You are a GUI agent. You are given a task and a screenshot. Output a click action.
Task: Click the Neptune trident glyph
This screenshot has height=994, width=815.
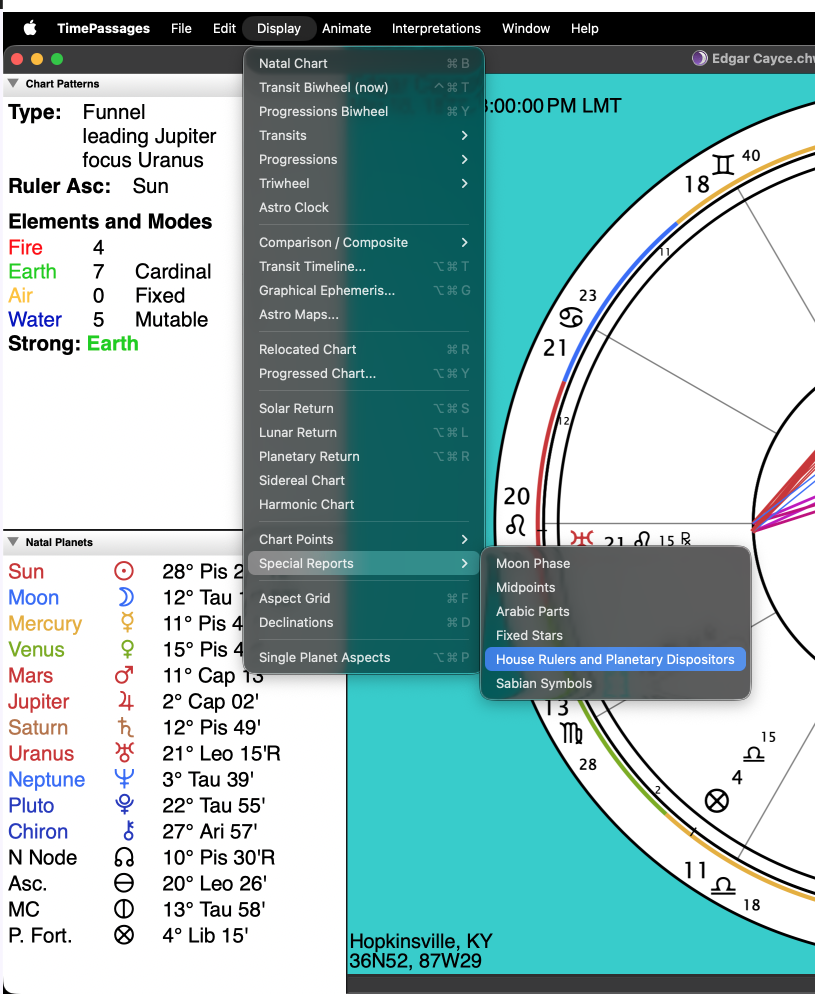point(124,779)
